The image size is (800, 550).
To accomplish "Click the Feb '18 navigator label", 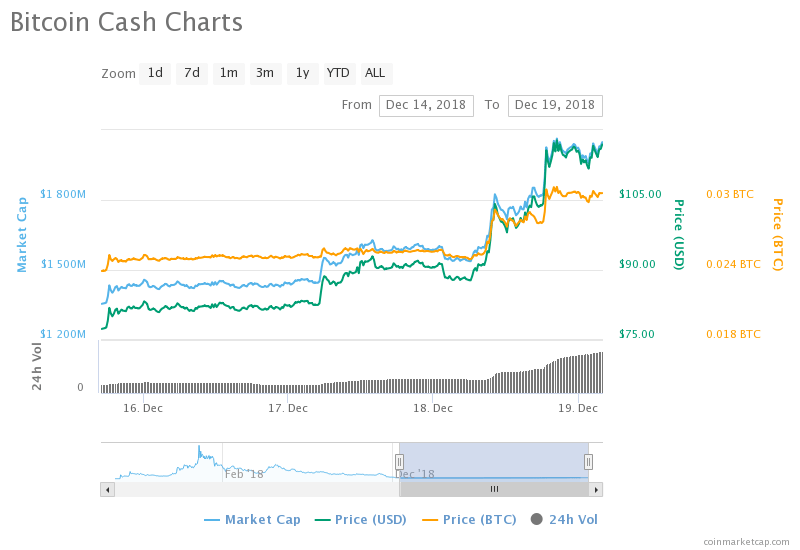I will pyautogui.click(x=244, y=474).
